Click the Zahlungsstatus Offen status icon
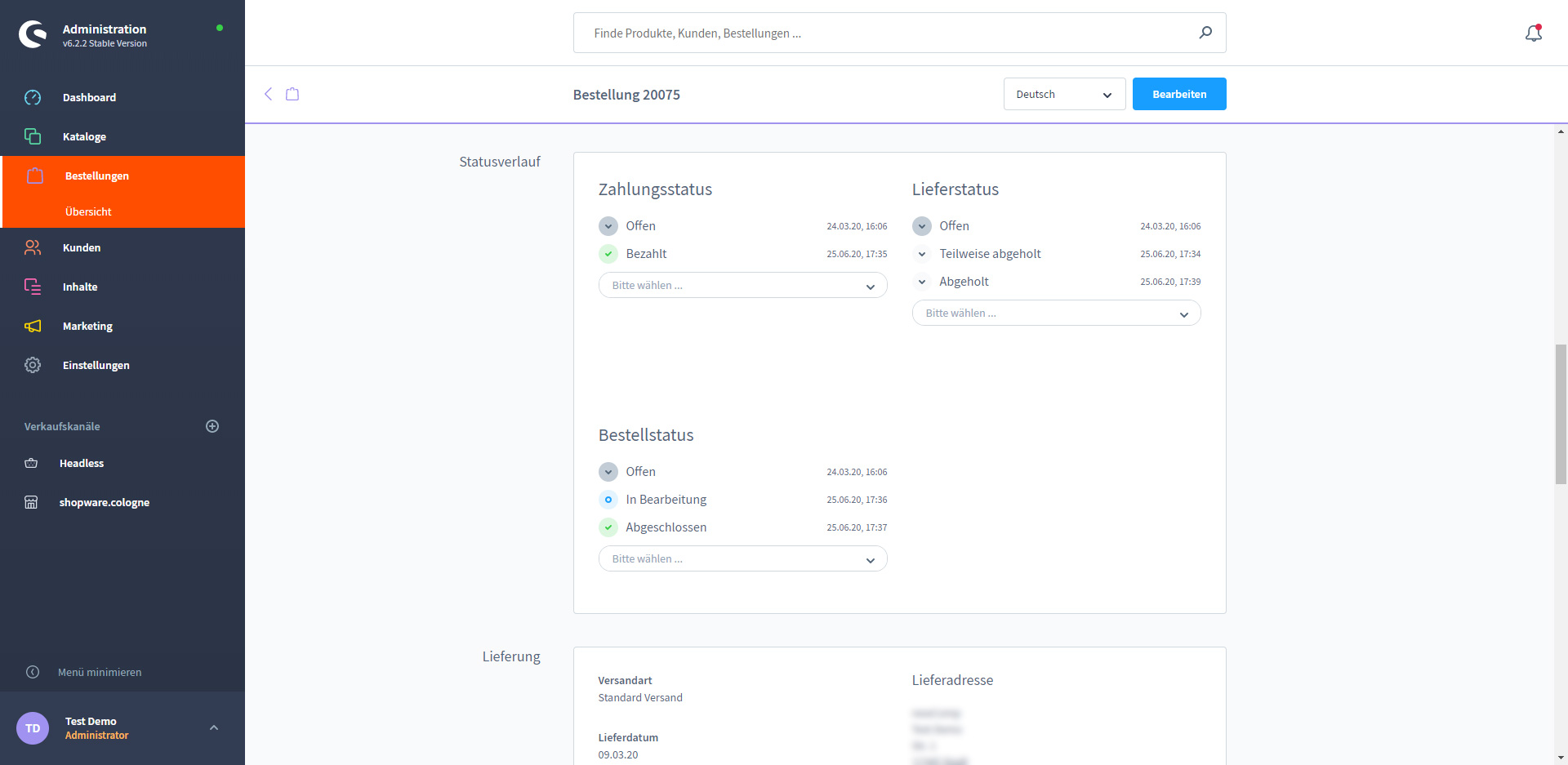1568x765 pixels. pos(608,226)
